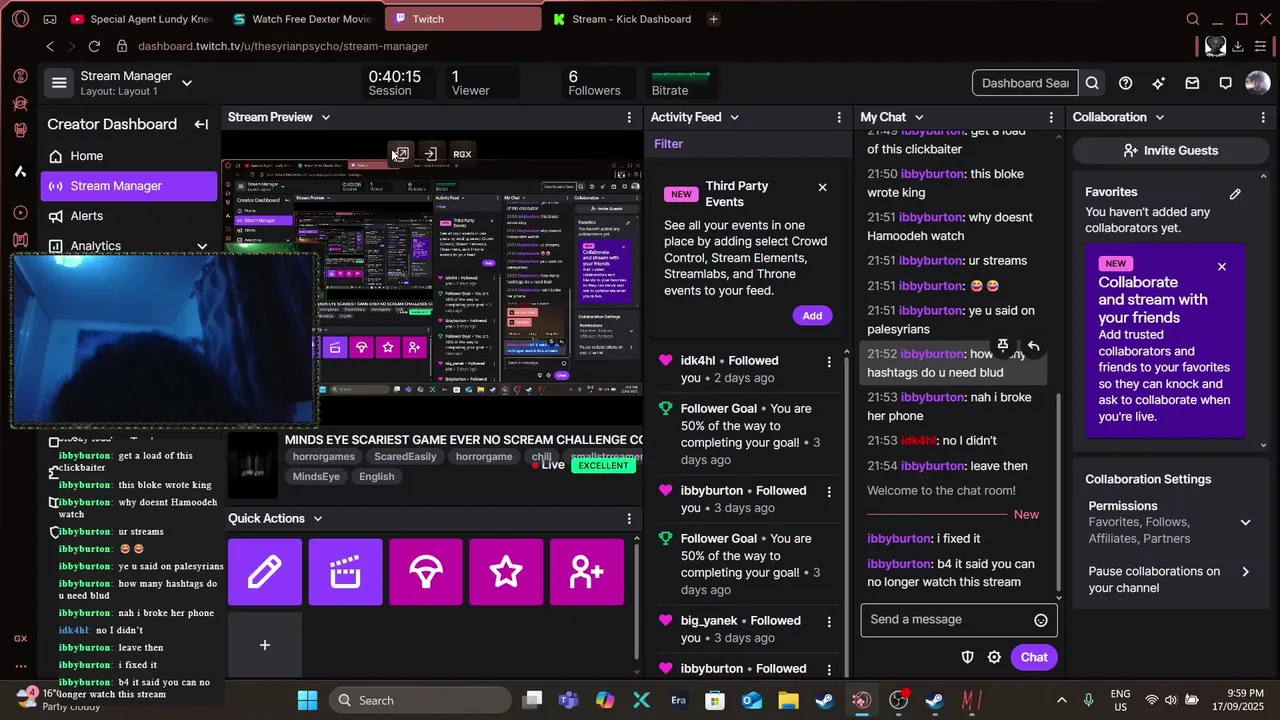Open Stream Preview panel kebab menu

point(629,117)
